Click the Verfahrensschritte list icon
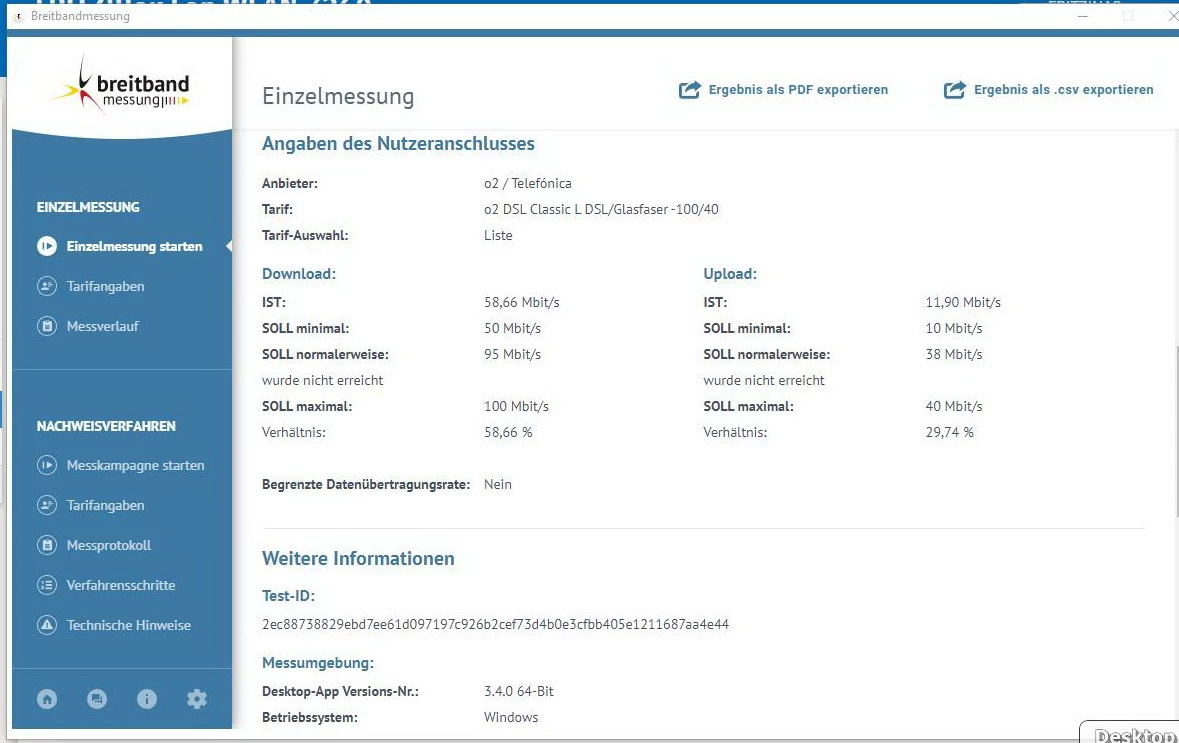 [x=47, y=585]
